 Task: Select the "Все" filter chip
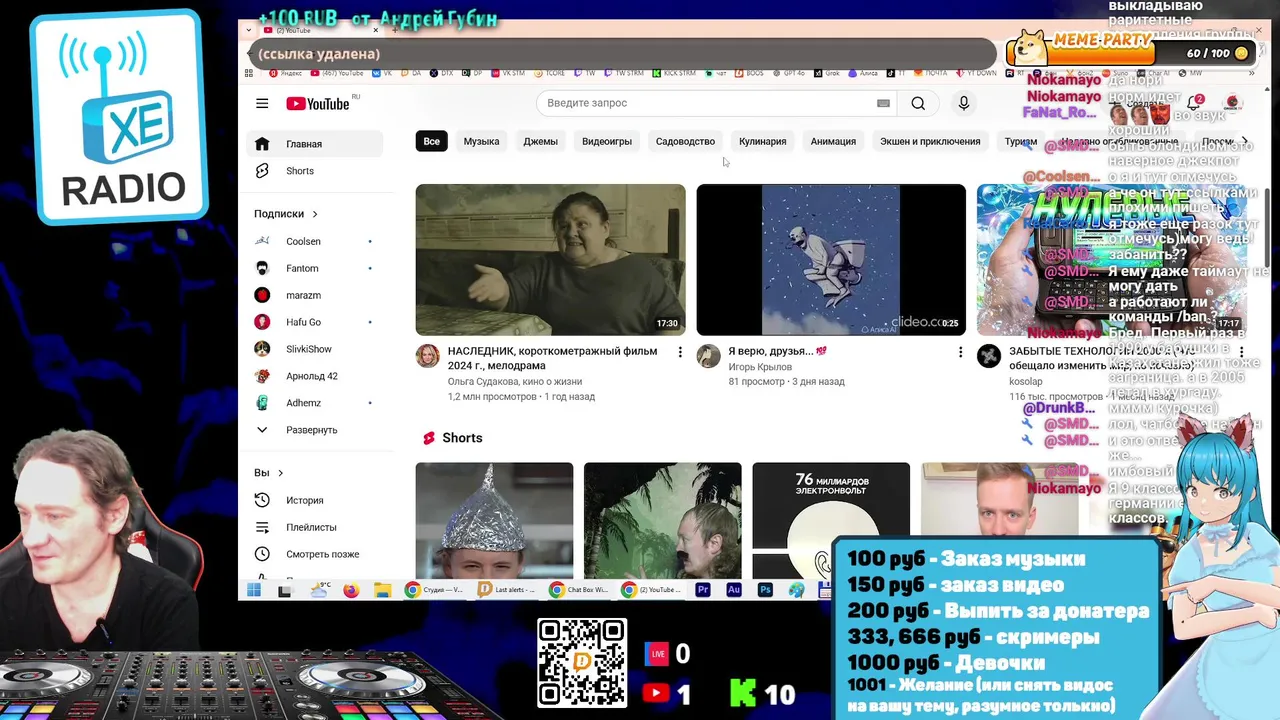pos(431,141)
